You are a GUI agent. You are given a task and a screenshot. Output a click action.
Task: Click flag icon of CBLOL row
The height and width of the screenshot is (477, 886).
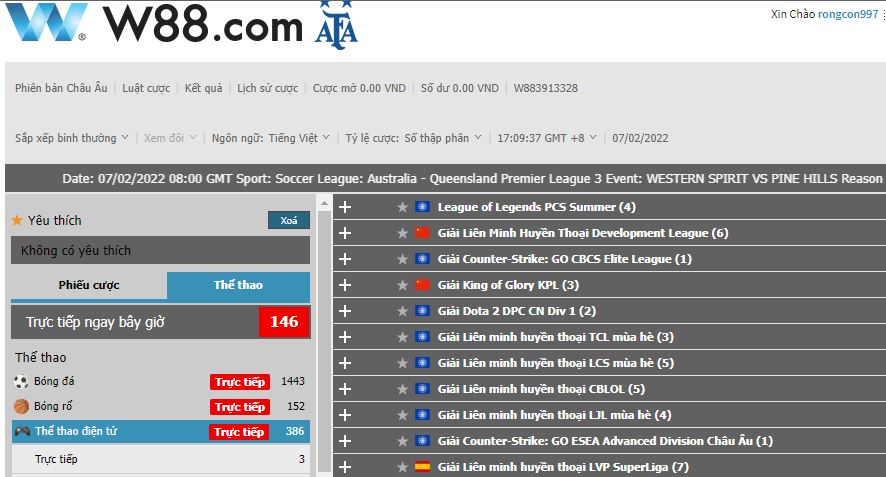point(422,389)
